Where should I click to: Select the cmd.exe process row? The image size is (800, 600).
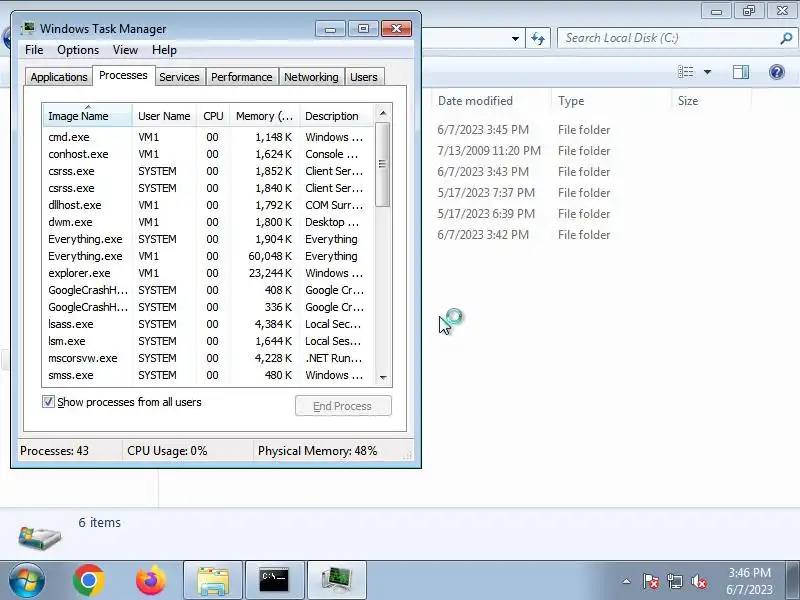coord(209,137)
